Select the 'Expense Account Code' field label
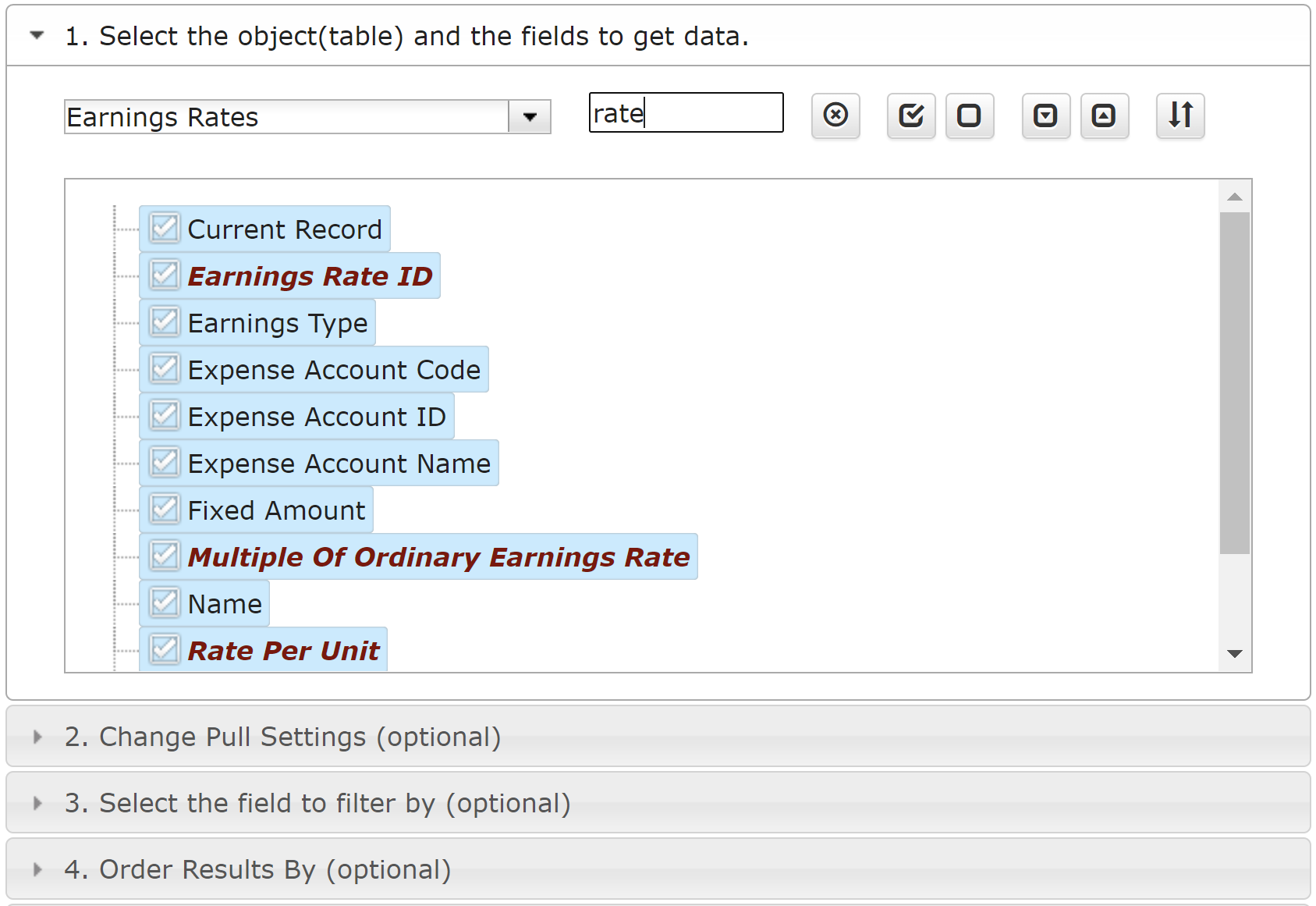The height and width of the screenshot is (906, 1316). tap(335, 370)
